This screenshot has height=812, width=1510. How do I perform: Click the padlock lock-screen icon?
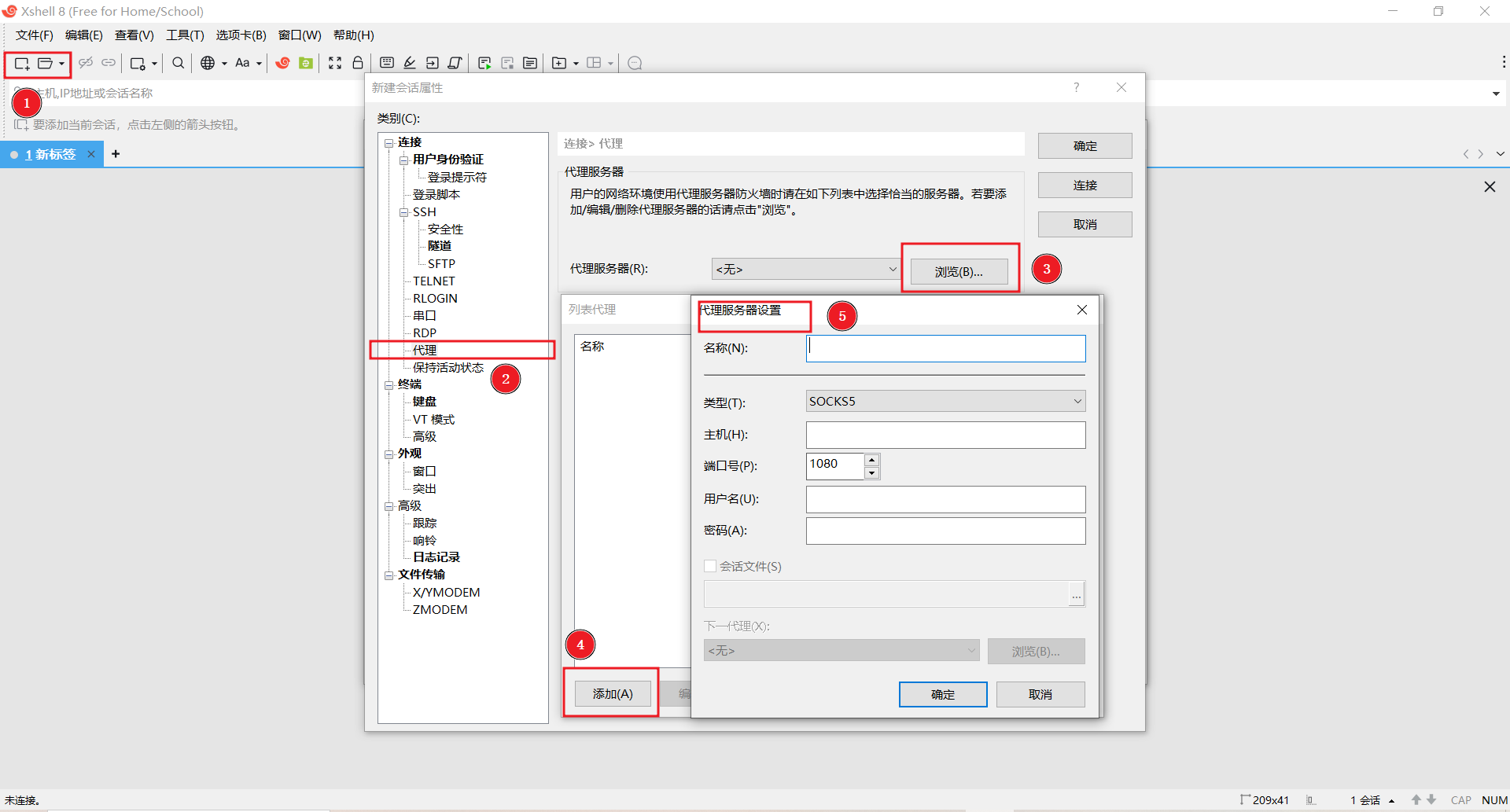tap(358, 63)
